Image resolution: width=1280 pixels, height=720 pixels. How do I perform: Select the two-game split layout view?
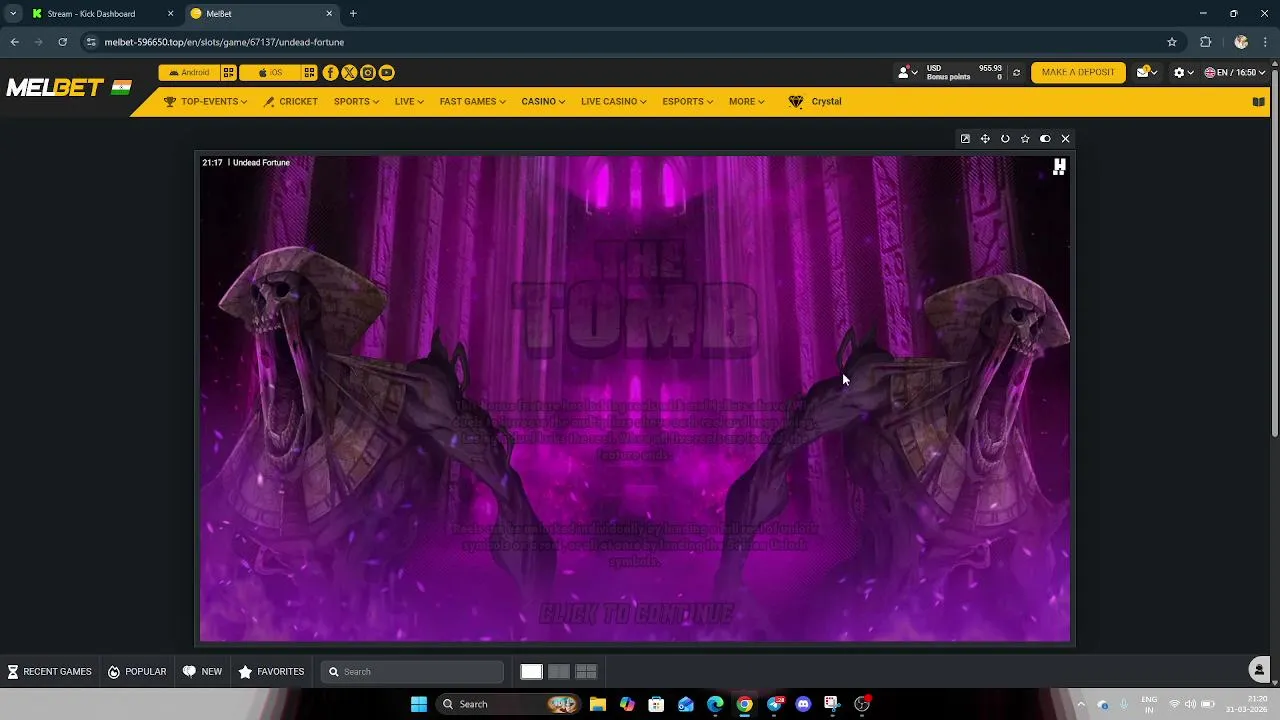(559, 672)
